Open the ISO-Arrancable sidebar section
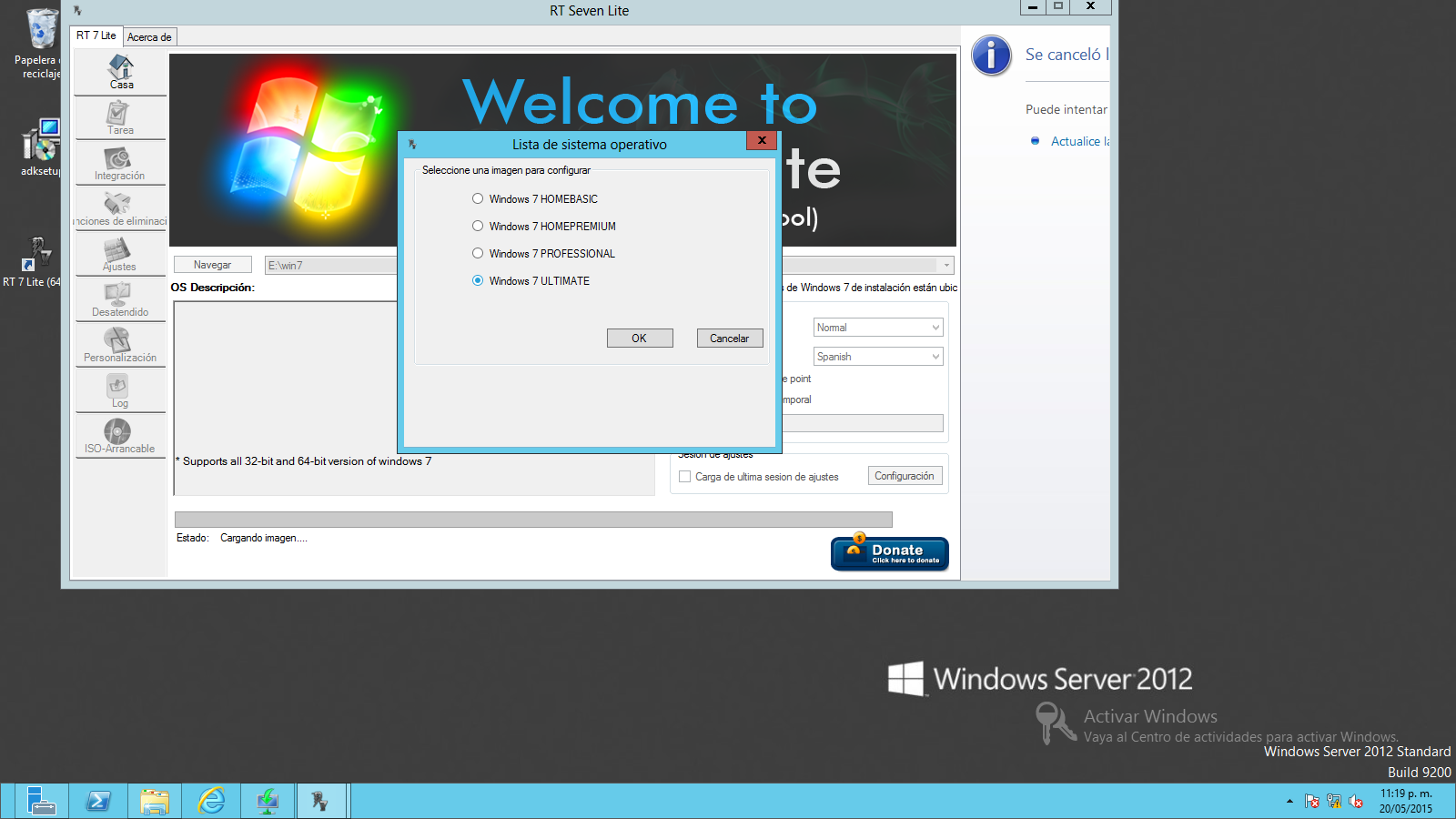The image size is (1456, 819). (x=120, y=436)
